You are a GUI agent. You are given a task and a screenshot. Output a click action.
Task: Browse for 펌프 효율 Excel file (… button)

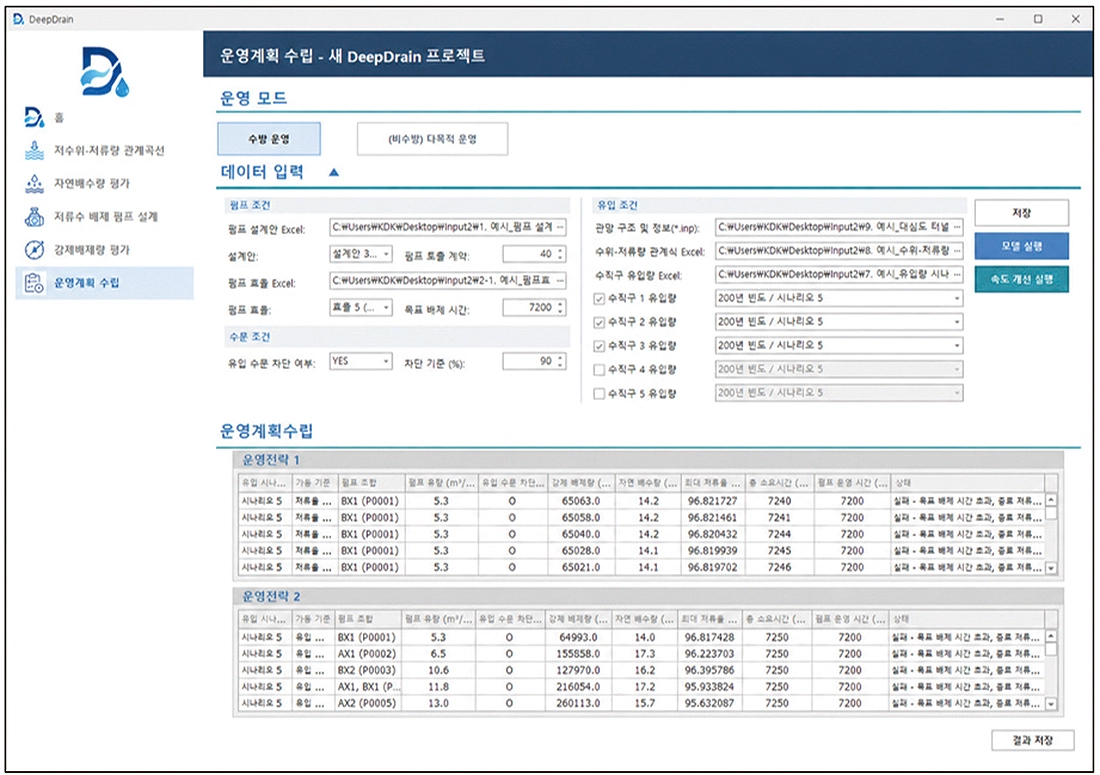click(x=560, y=281)
